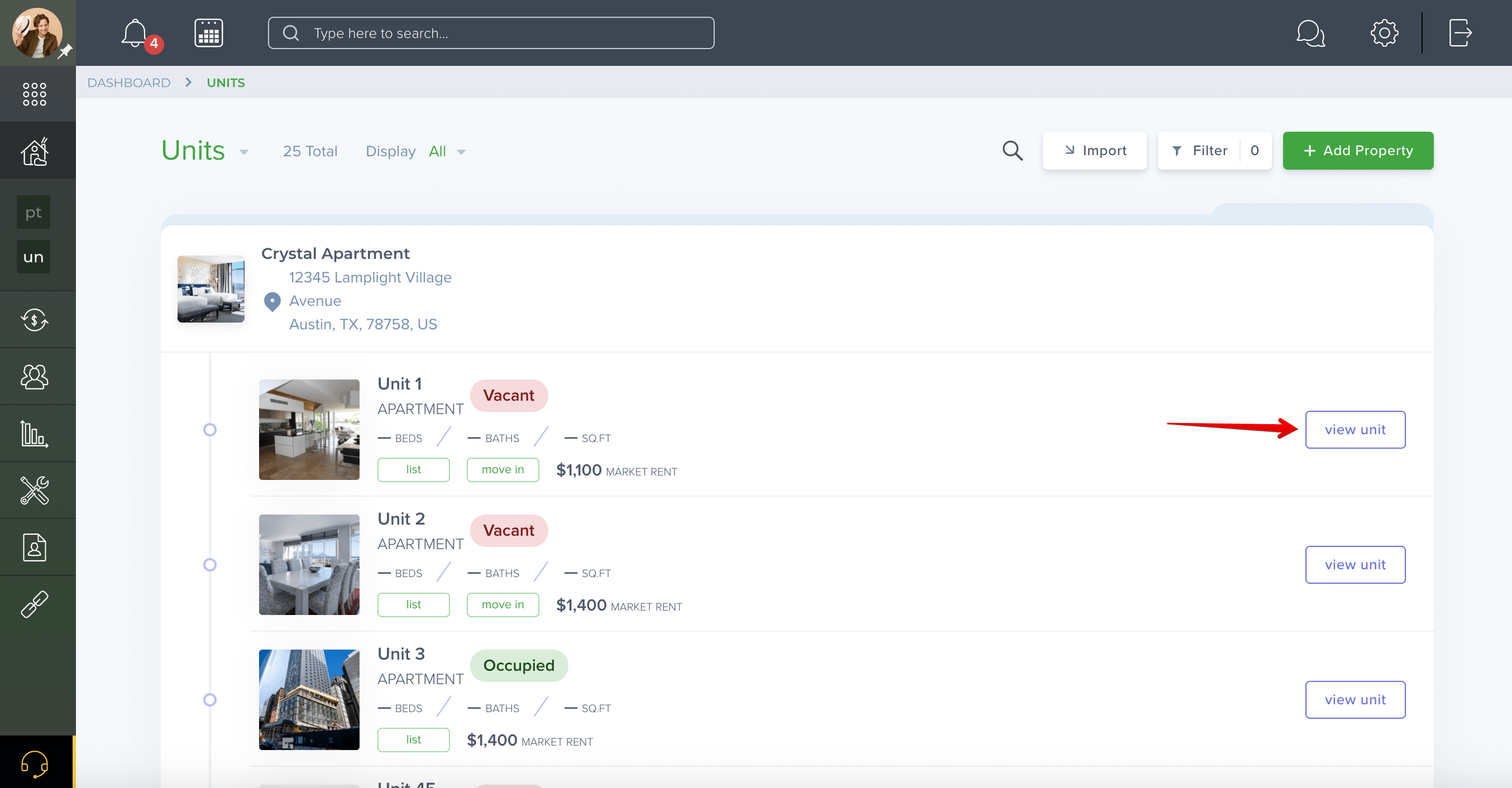Click the Crystal Apartment title
This screenshot has width=1512, height=788.
(x=335, y=253)
